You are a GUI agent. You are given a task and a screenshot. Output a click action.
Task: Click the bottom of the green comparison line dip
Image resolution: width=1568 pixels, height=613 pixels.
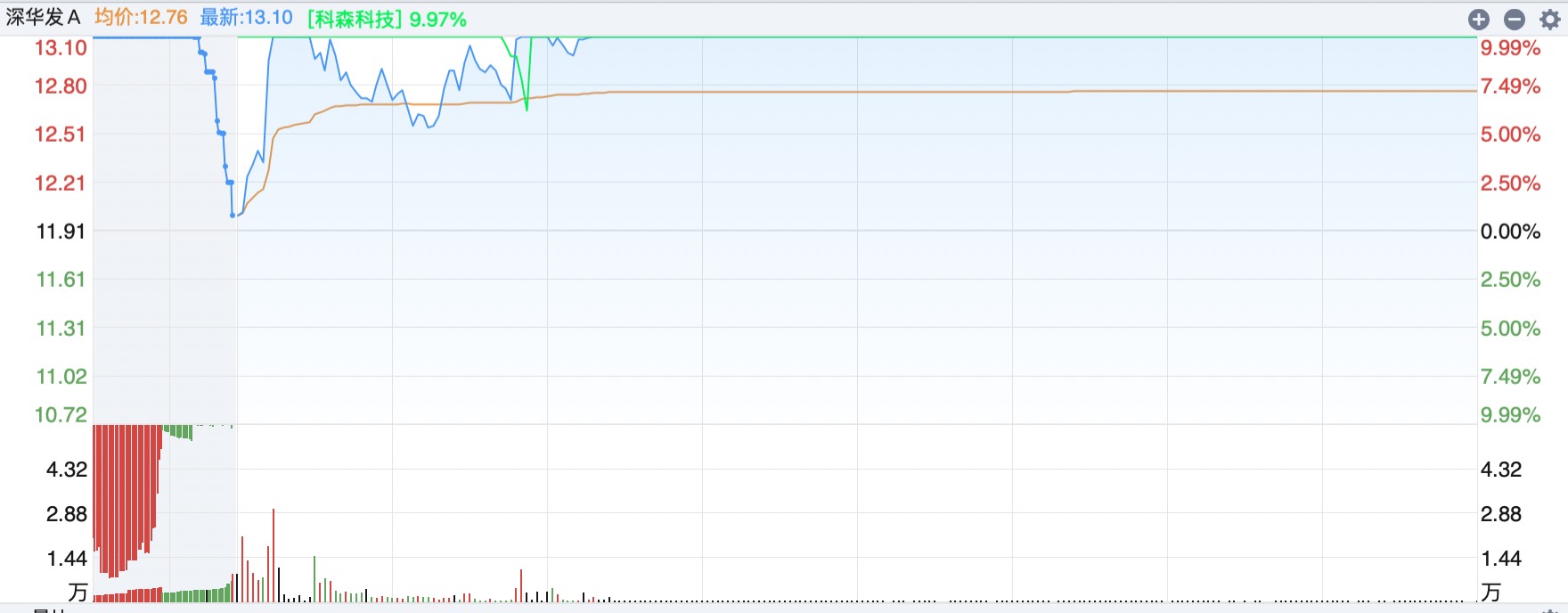coord(527,109)
